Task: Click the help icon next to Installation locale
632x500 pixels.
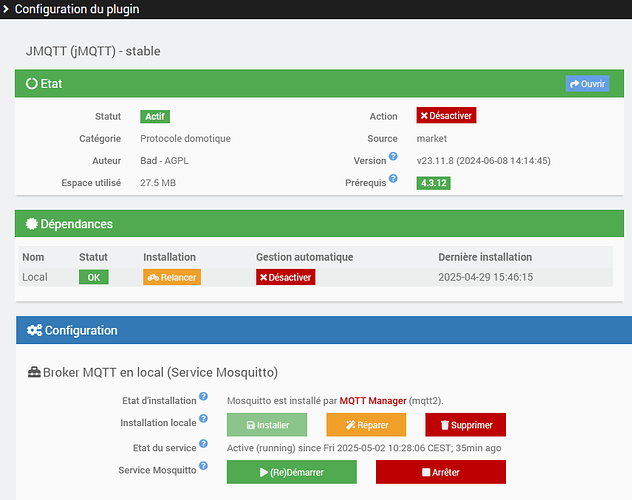Action: [x=204, y=419]
